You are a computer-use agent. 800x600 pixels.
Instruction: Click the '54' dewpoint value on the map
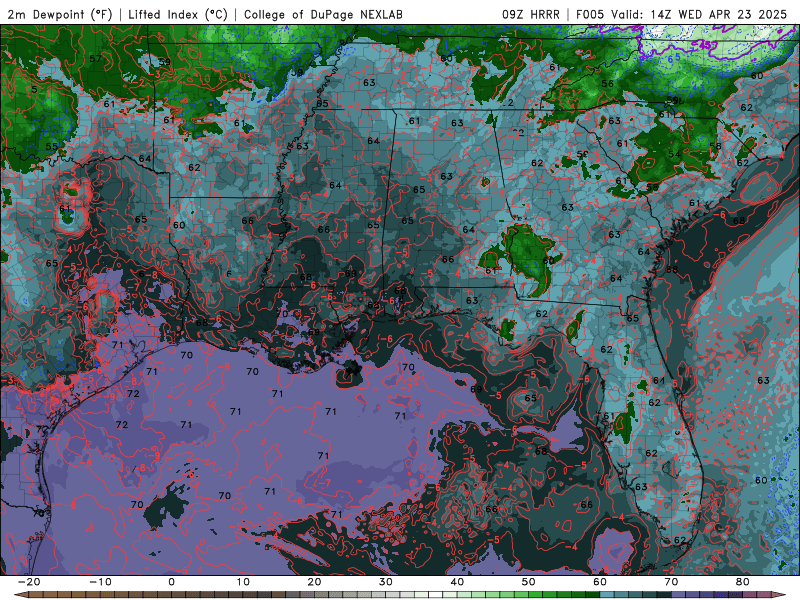coord(674,154)
